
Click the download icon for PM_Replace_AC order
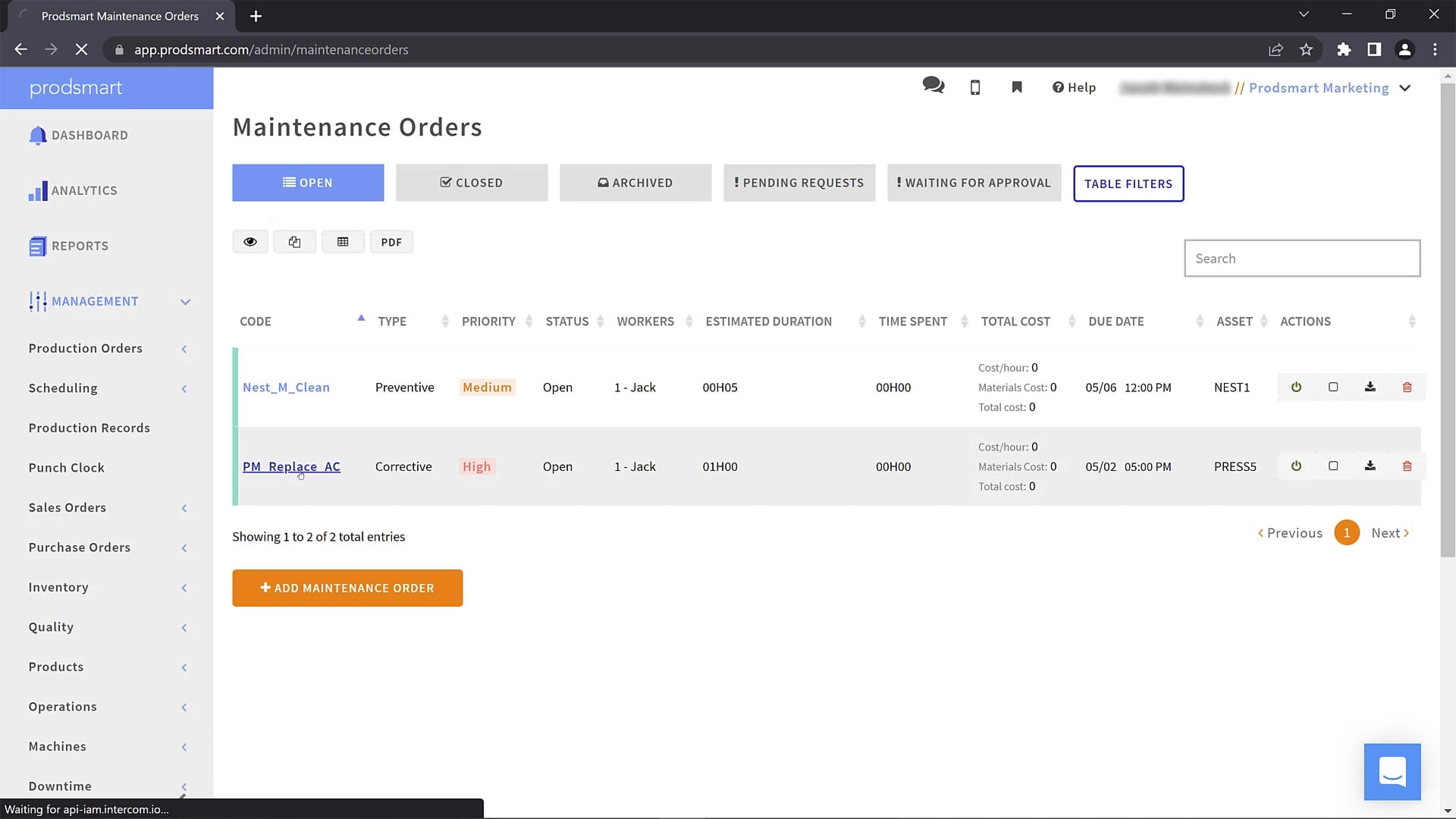tap(1370, 466)
